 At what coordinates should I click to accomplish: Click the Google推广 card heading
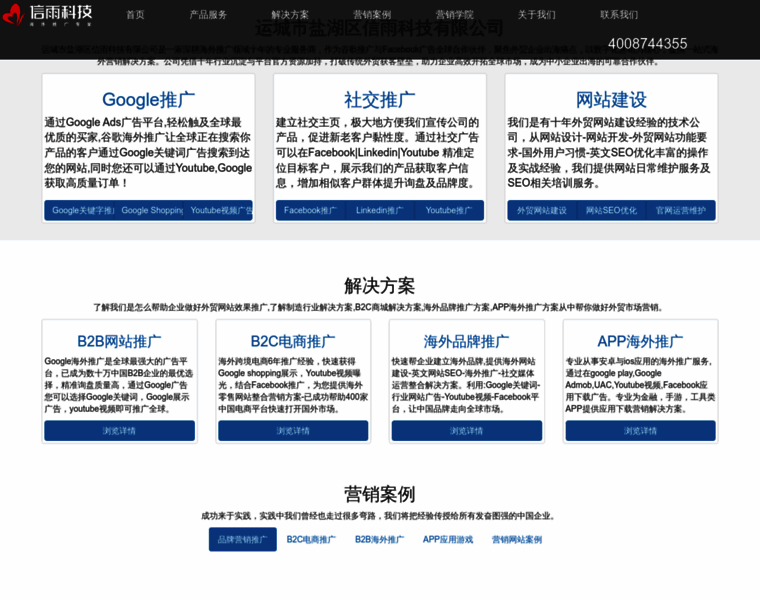pos(148,100)
